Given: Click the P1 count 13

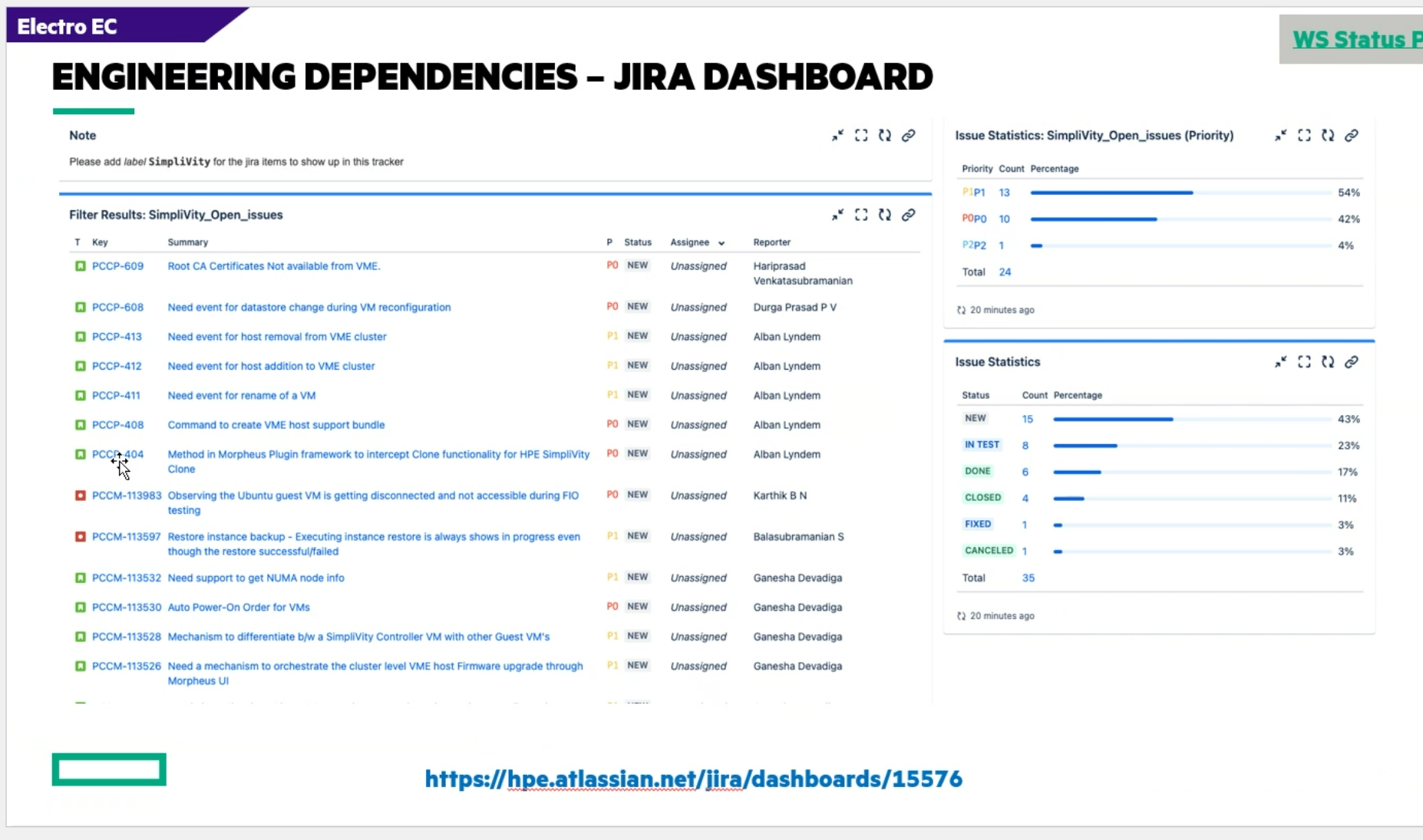Looking at the screenshot, I should click(1004, 193).
